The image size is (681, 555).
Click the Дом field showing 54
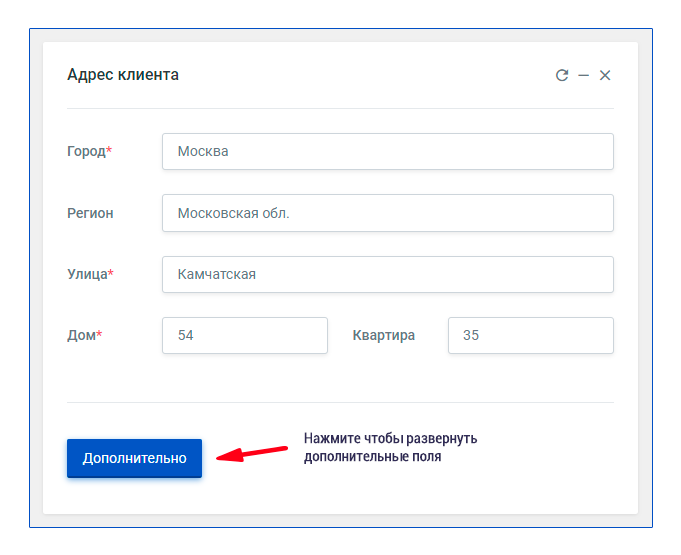pos(245,335)
